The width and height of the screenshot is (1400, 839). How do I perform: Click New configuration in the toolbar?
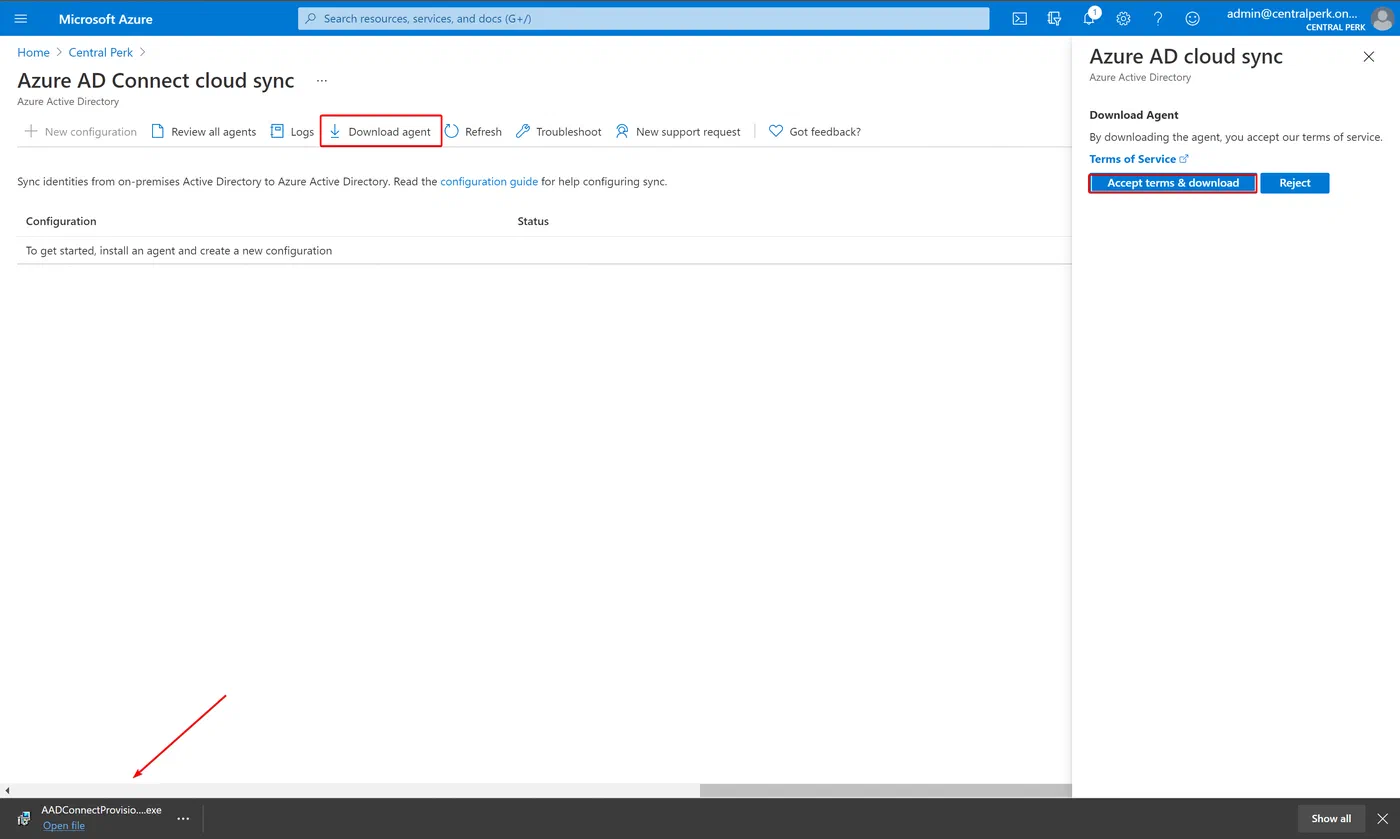(80, 131)
